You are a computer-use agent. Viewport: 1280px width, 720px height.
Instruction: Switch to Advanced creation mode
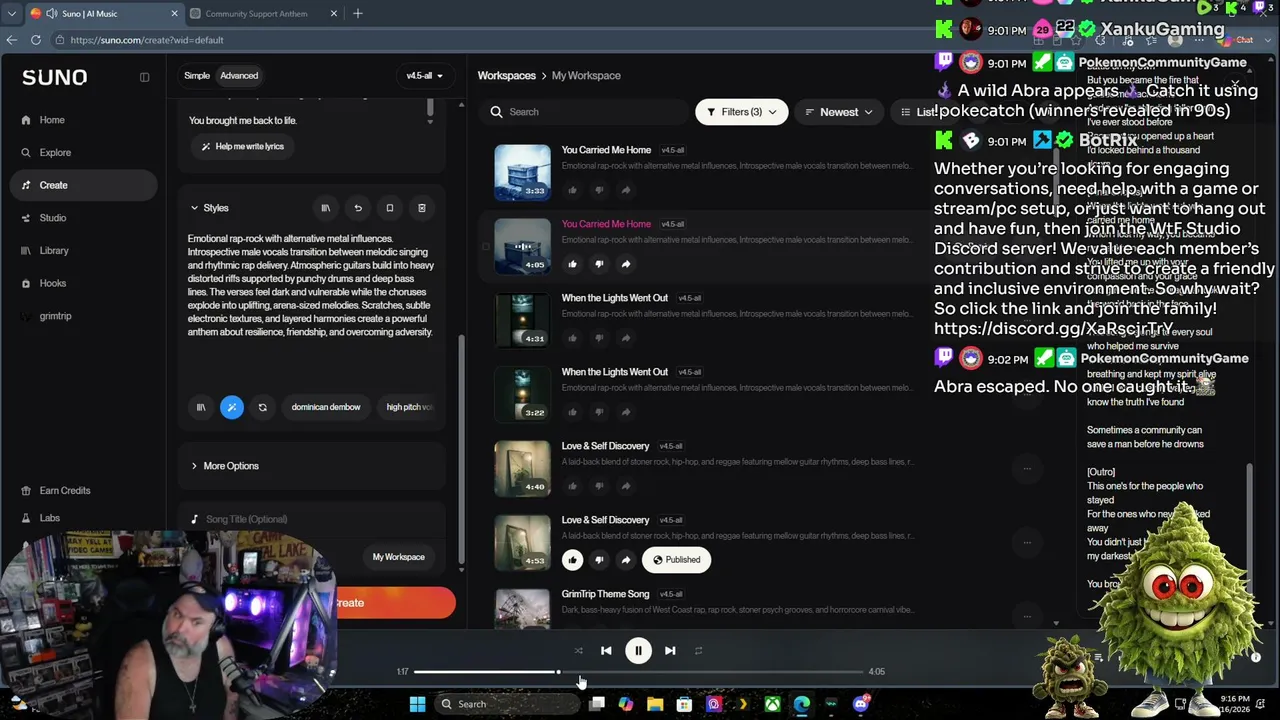(239, 76)
